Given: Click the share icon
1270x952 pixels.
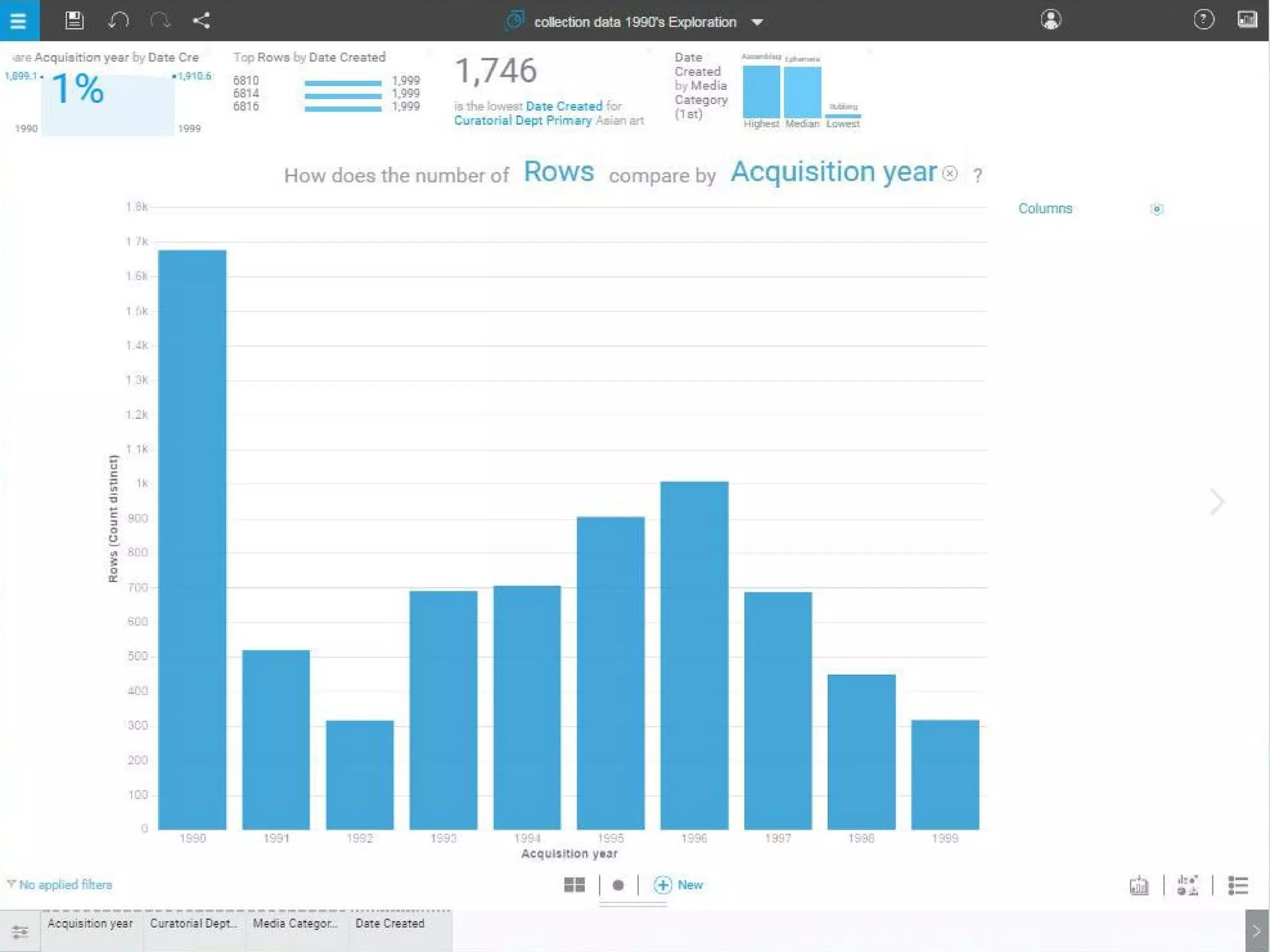Looking at the screenshot, I should [202, 20].
